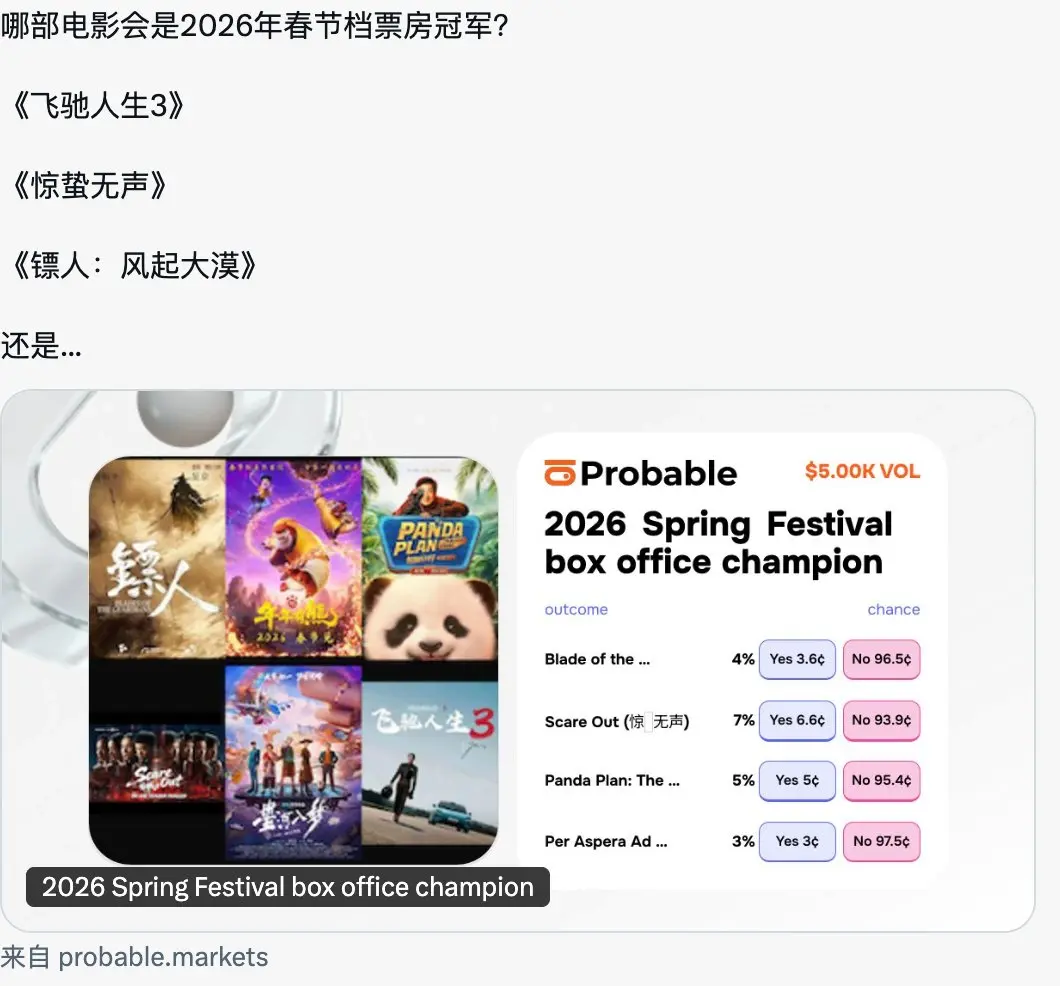Image resolution: width=1060 pixels, height=986 pixels.
Task: Click the $5.00K VOL volume label
Action: (863, 471)
